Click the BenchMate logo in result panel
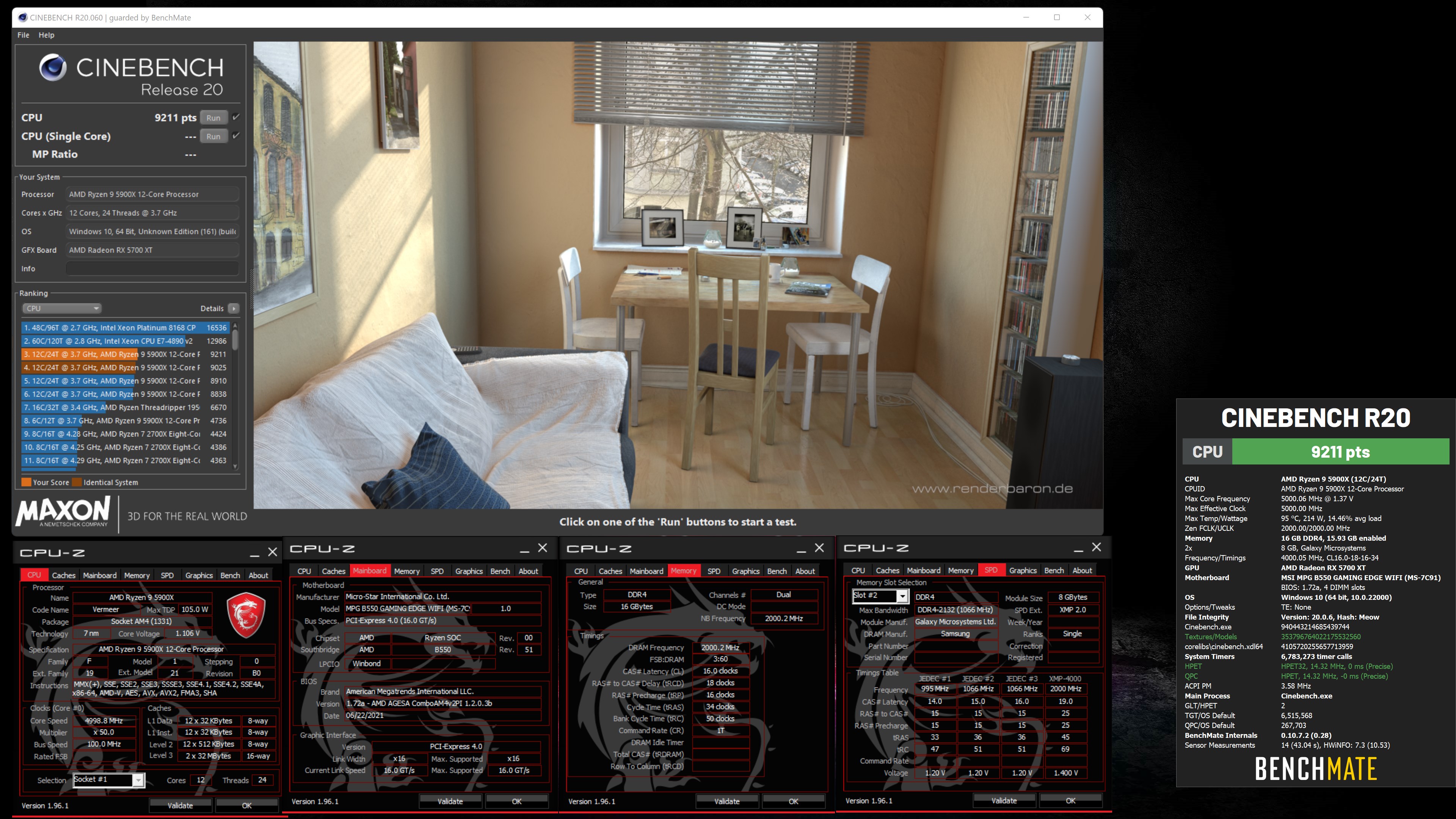Image resolution: width=1456 pixels, height=819 pixels. [x=1316, y=769]
